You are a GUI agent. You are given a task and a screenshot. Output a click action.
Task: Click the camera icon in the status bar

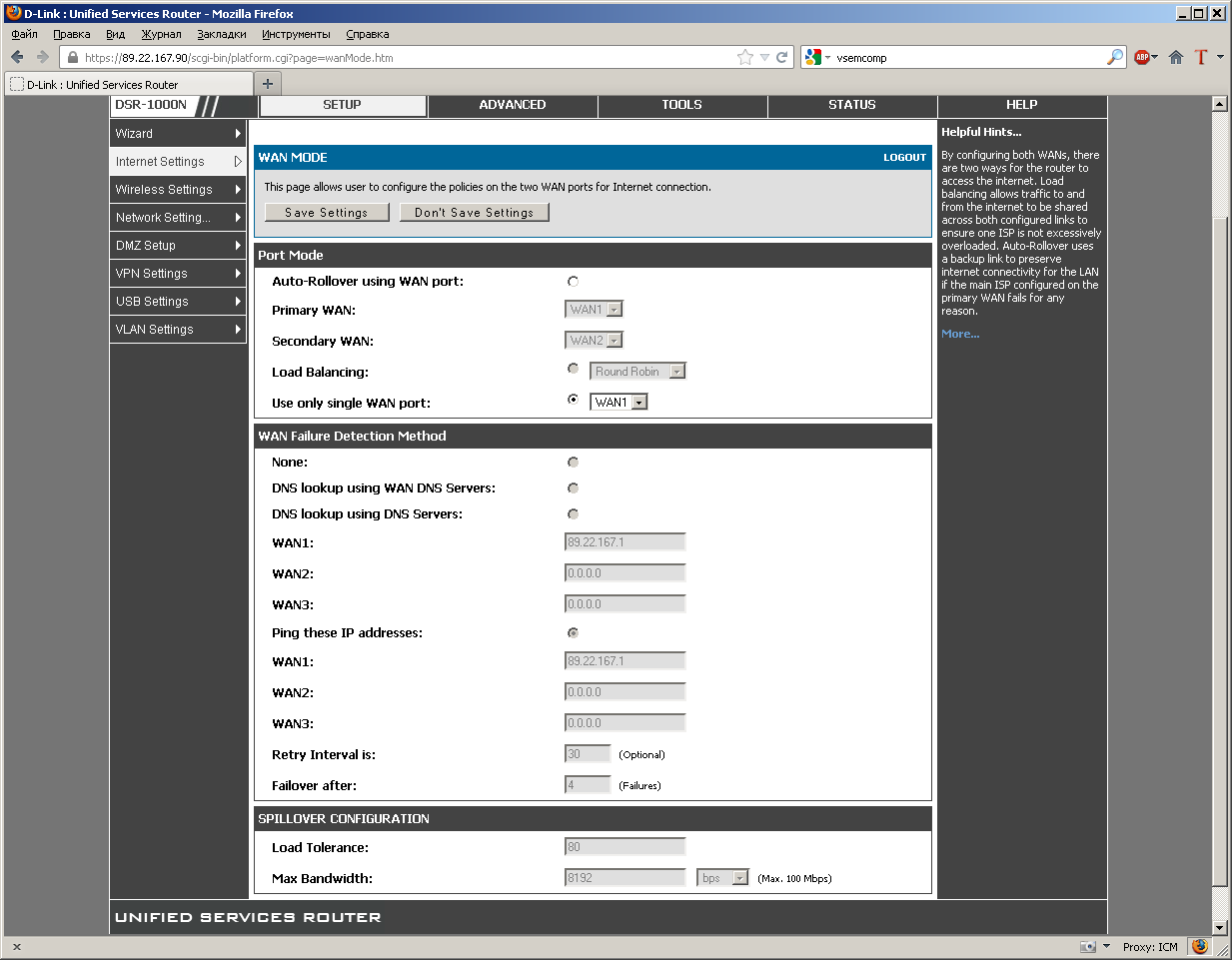click(x=1088, y=946)
